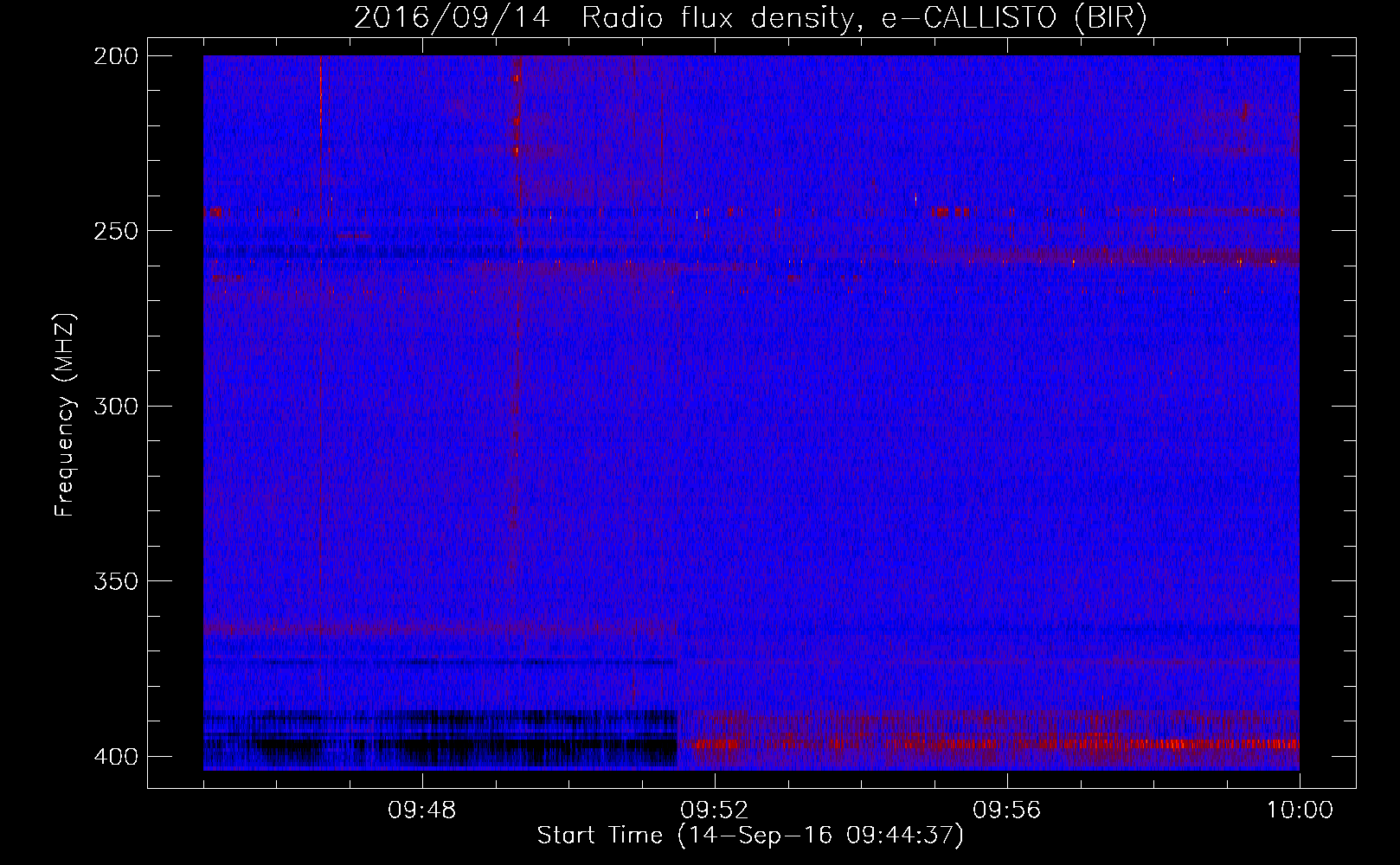1400x865 pixels.
Task: Click the 400 frequency tick label
Action: point(115,756)
